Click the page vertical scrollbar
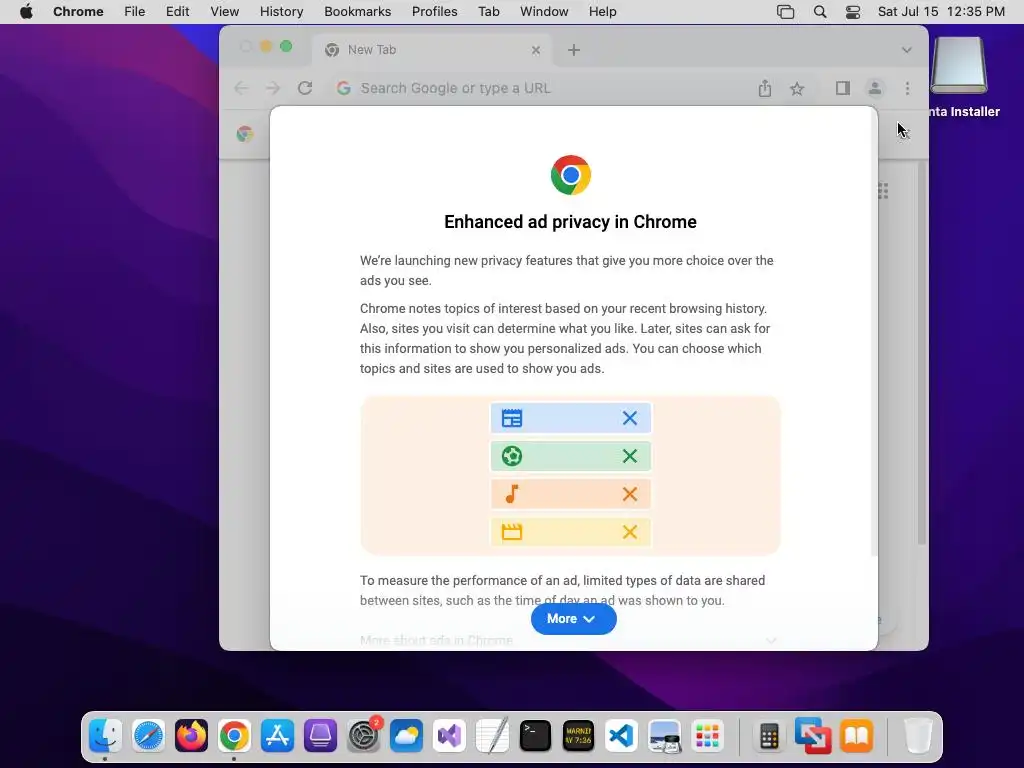Viewport: 1024px width, 768px height. [x=921, y=353]
